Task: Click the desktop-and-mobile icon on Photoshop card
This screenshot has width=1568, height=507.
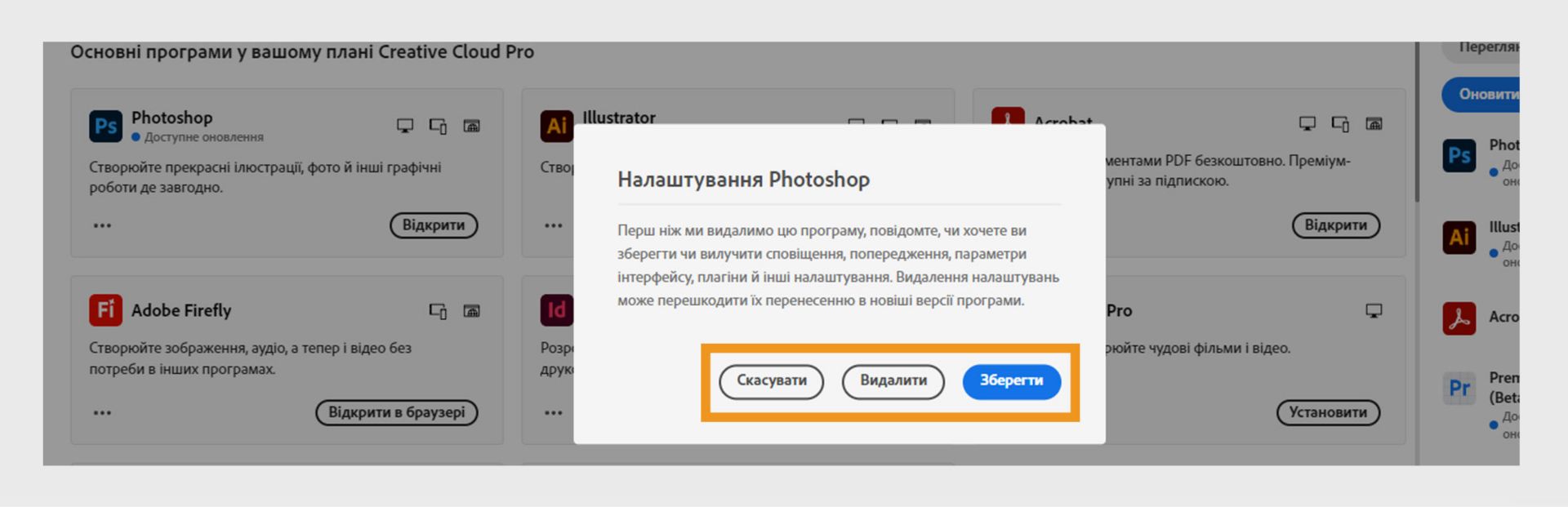Action: [x=439, y=126]
